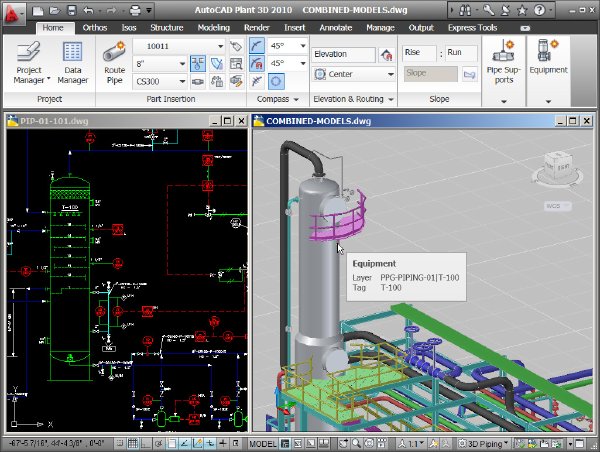Click the Run input field

click(462, 53)
